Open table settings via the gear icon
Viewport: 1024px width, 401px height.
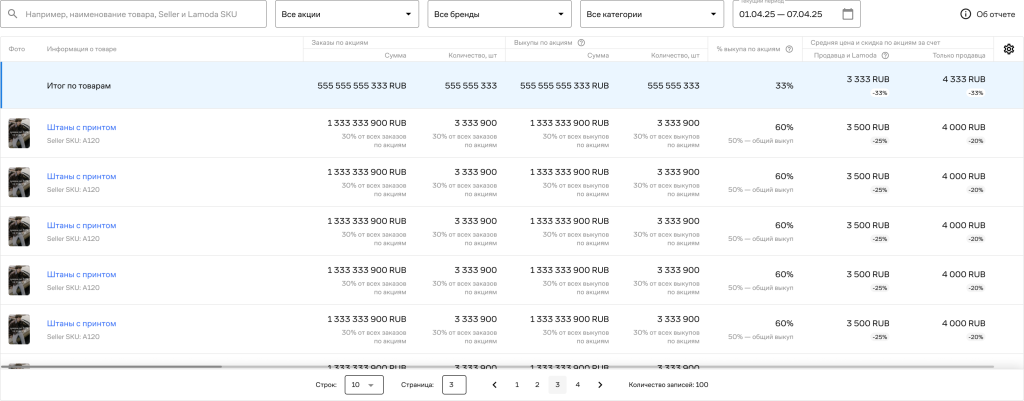(x=1008, y=49)
